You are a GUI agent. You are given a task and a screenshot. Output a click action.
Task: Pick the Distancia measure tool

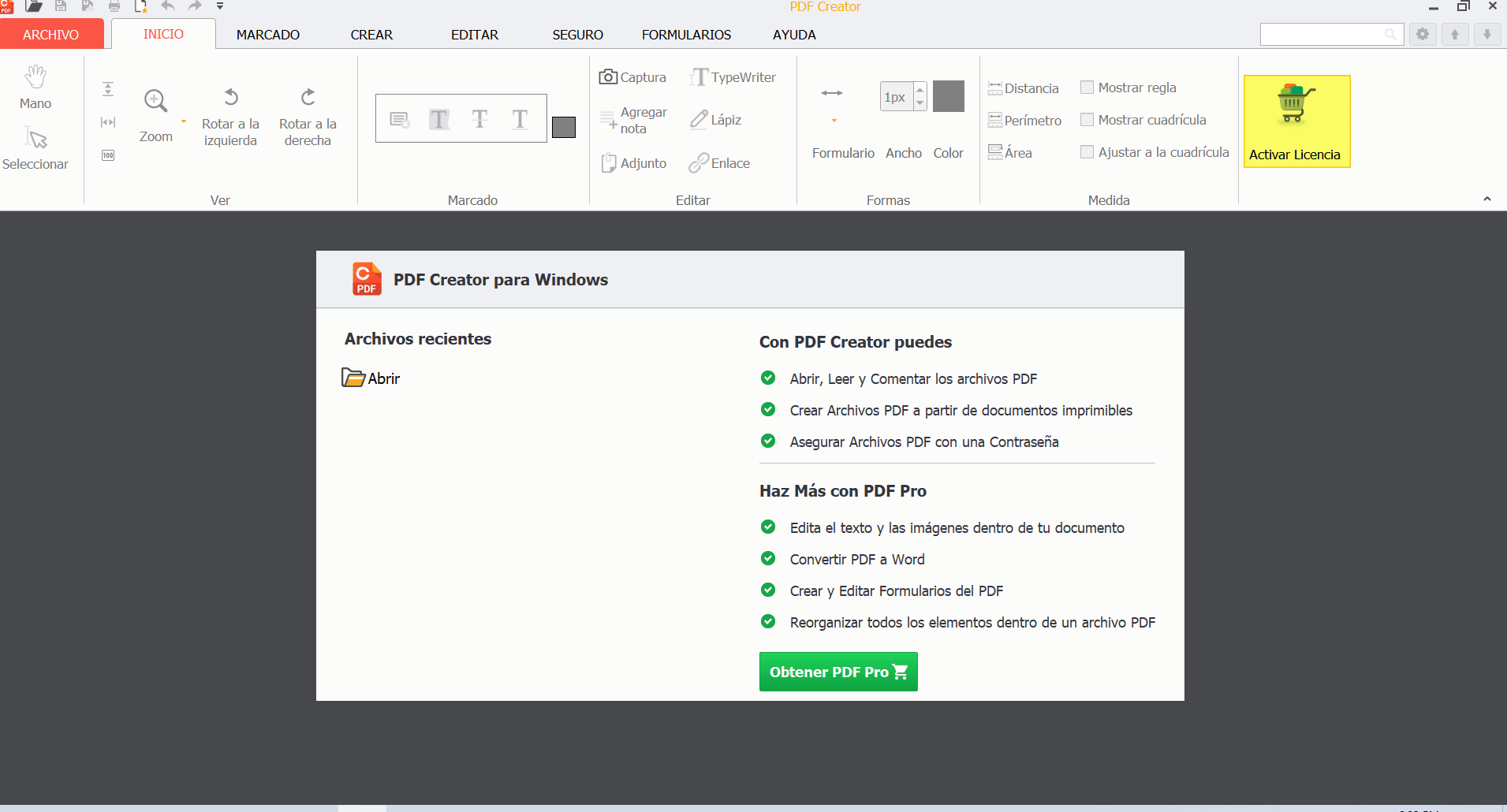1024,88
